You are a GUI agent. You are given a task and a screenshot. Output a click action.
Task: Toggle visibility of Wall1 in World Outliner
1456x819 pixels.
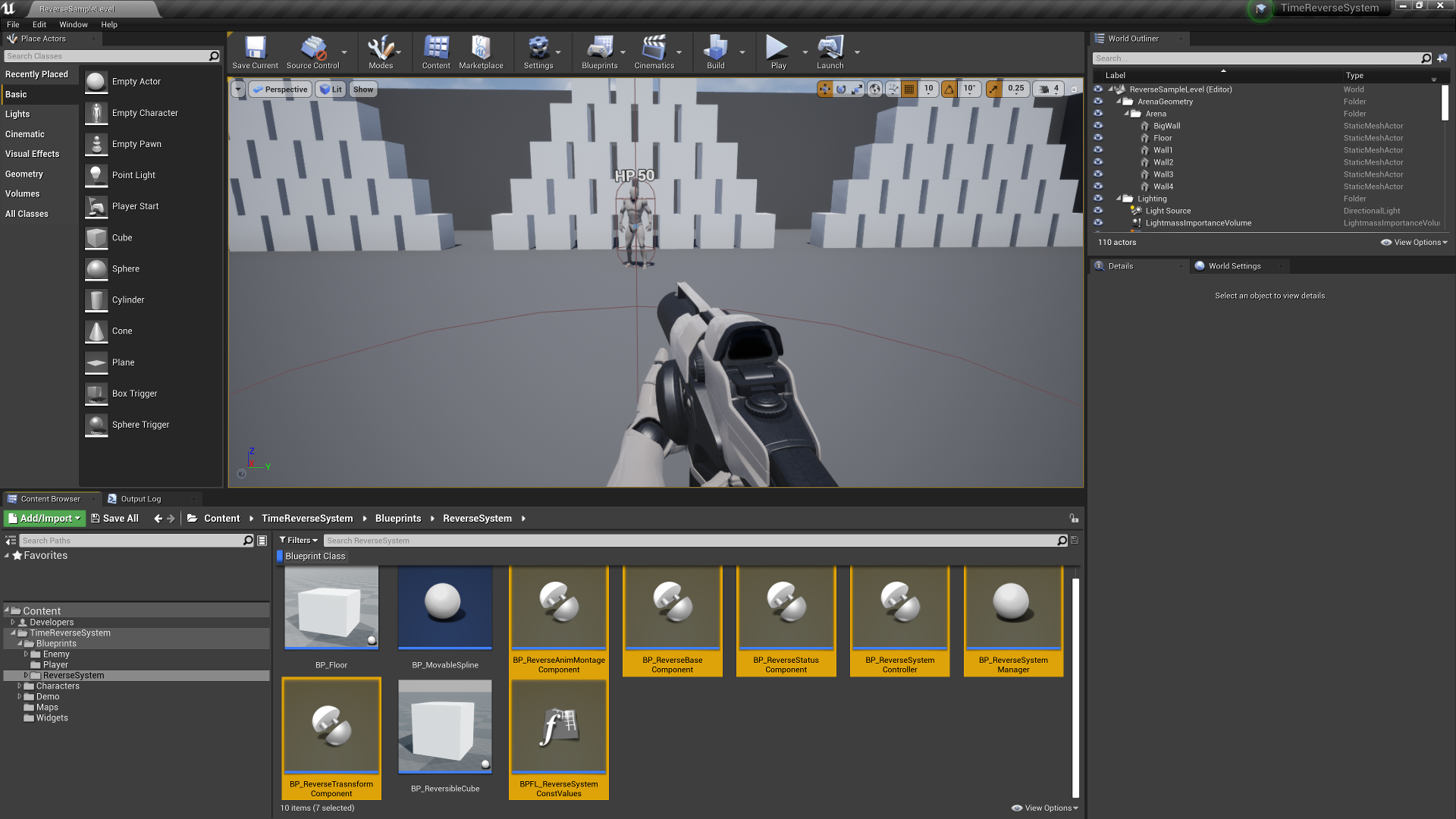(x=1098, y=150)
